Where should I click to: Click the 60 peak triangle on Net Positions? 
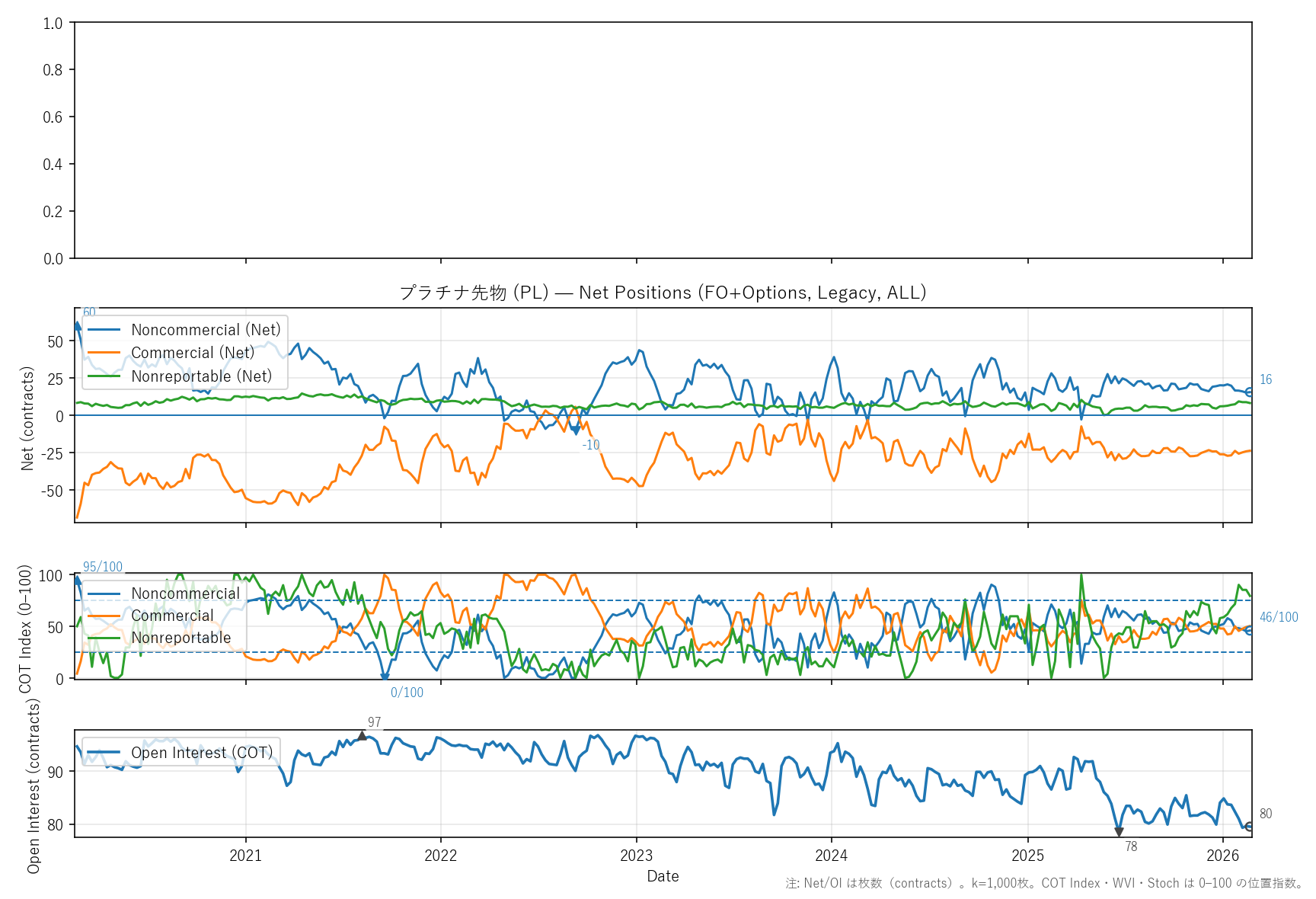(x=78, y=326)
